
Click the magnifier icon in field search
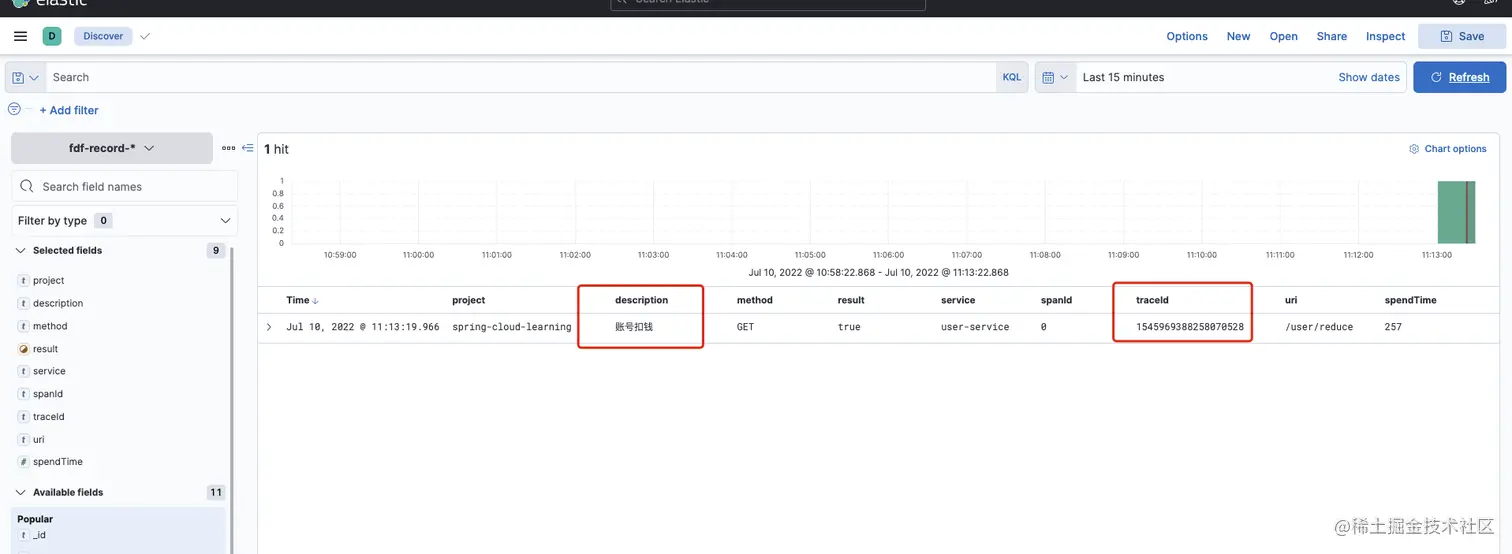tap(28, 187)
